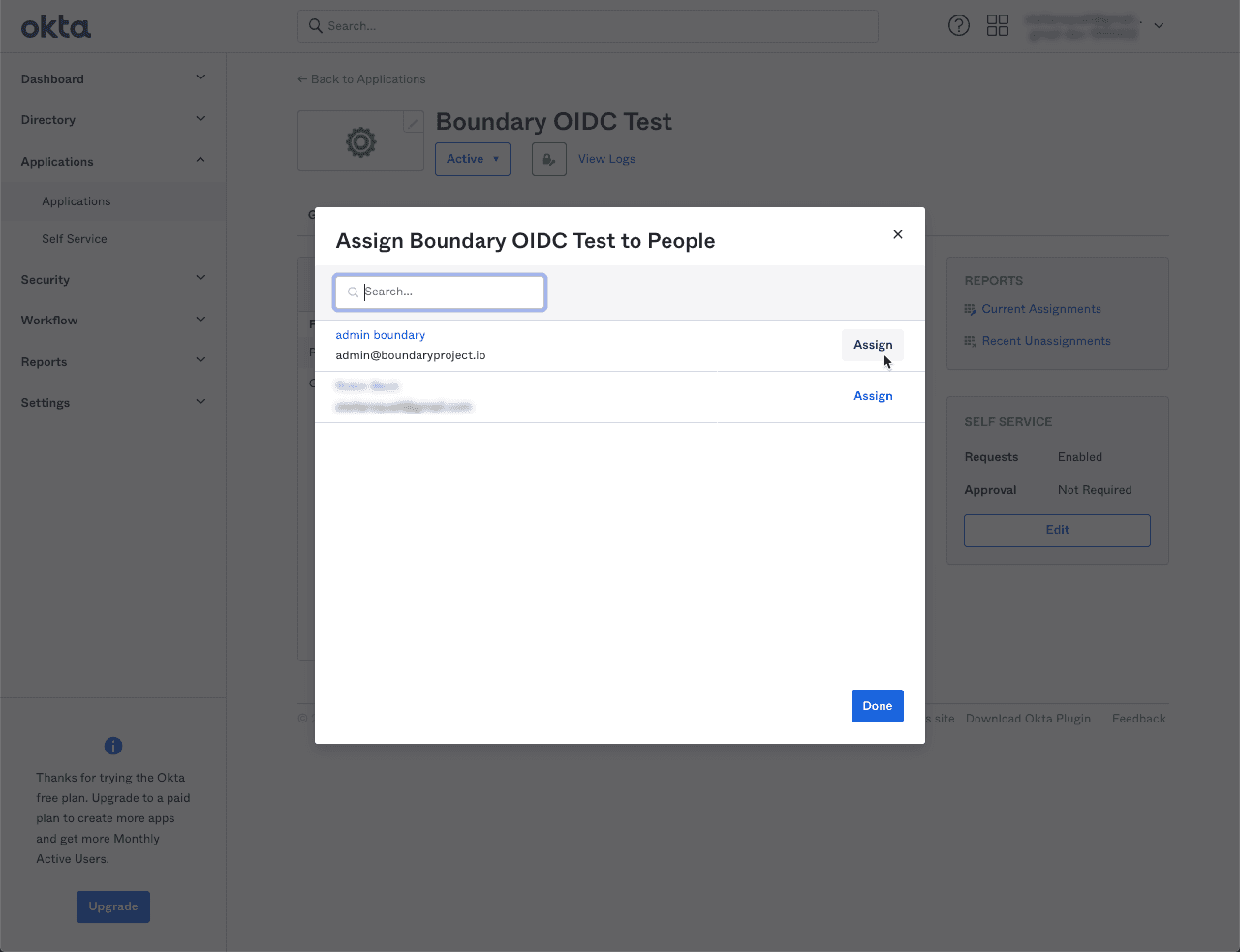Focus the people search field in dialog
The width and height of the screenshot is (1240, 952).
(440, 292)
